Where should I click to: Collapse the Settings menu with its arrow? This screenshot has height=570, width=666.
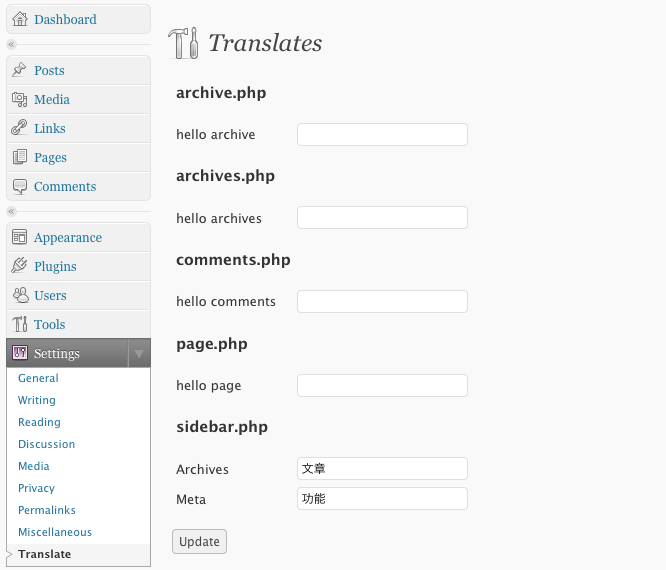click(139, 353)
